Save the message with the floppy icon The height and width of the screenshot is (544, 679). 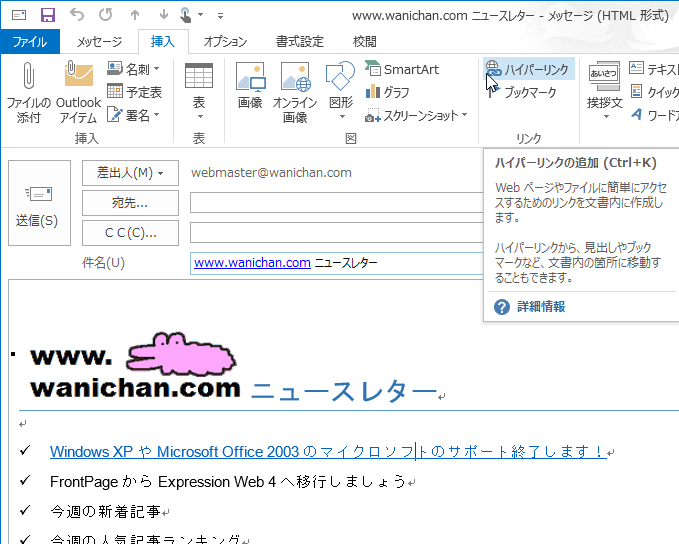(48, 15)
